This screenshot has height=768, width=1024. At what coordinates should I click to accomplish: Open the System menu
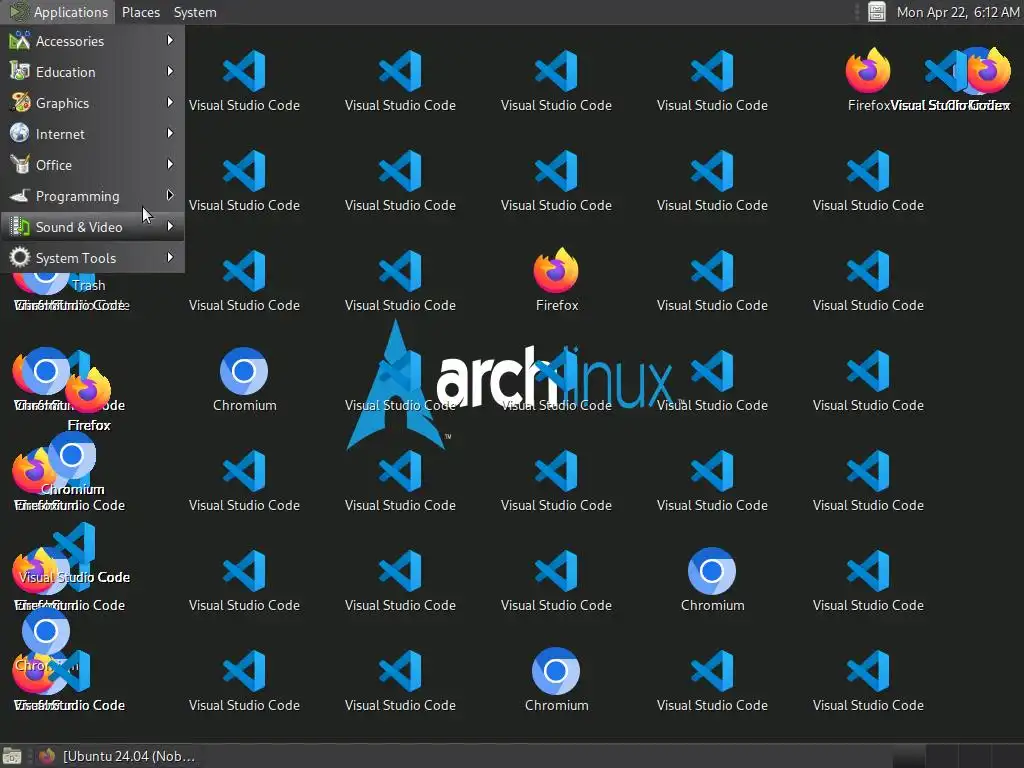195,12
